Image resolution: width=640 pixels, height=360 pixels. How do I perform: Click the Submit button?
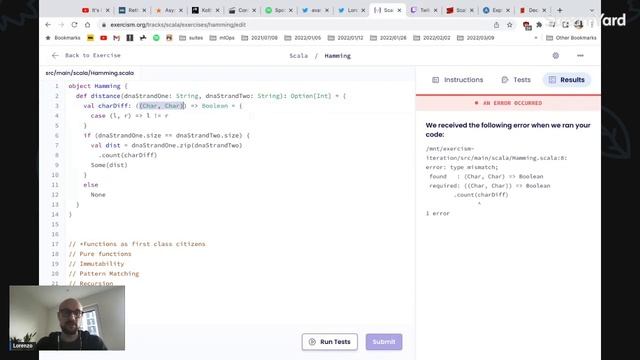click(384, 342)
